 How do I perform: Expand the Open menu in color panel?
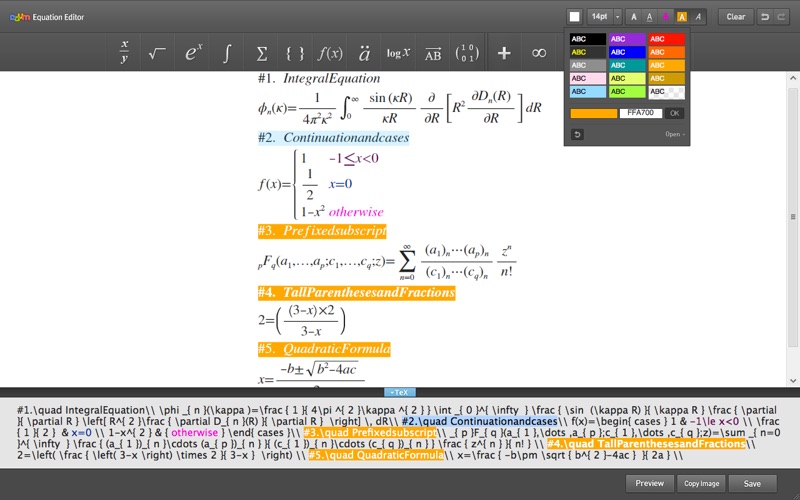[x=676, y=134]
